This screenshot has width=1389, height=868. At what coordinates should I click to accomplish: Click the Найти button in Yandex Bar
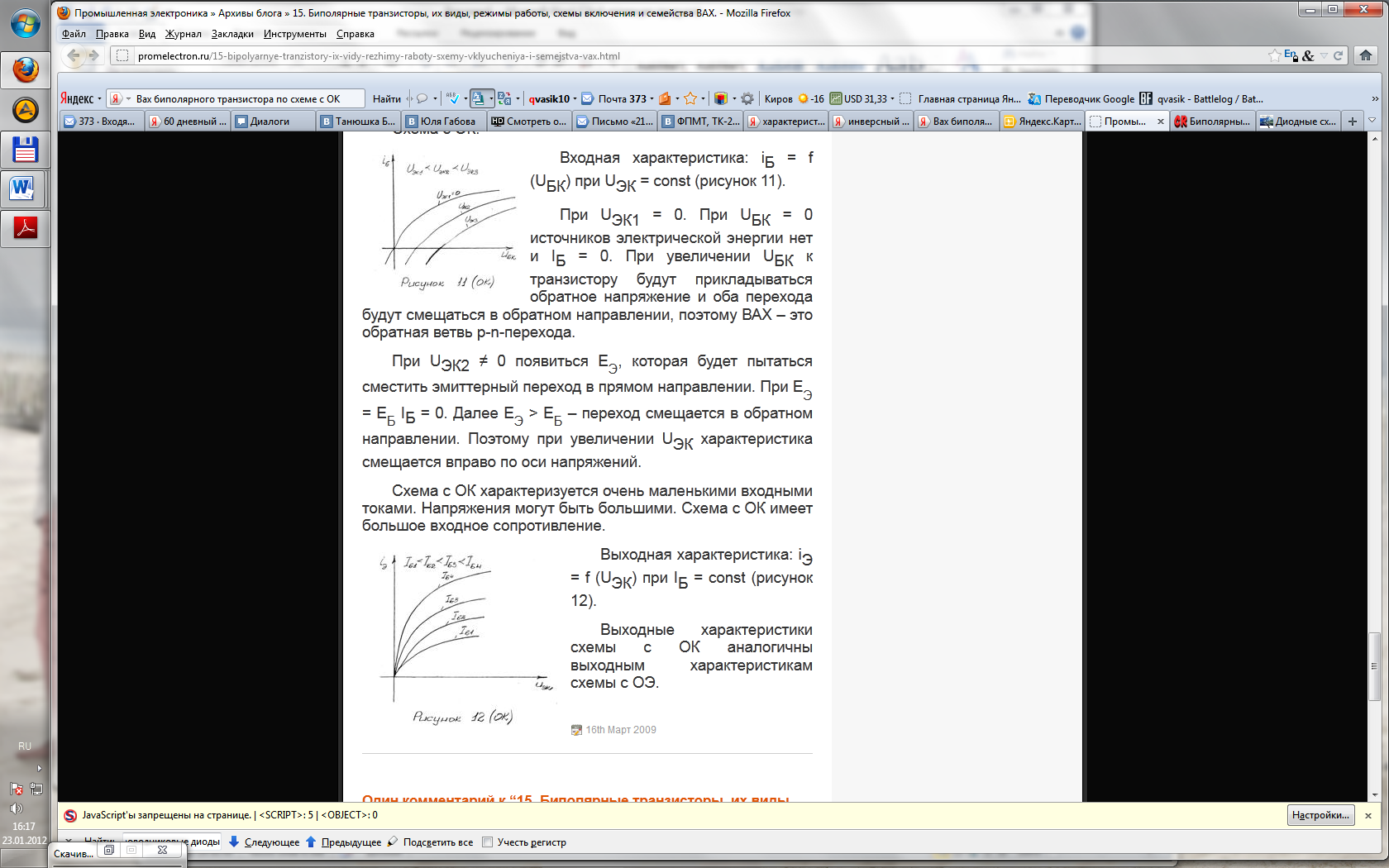pos(386,98)
